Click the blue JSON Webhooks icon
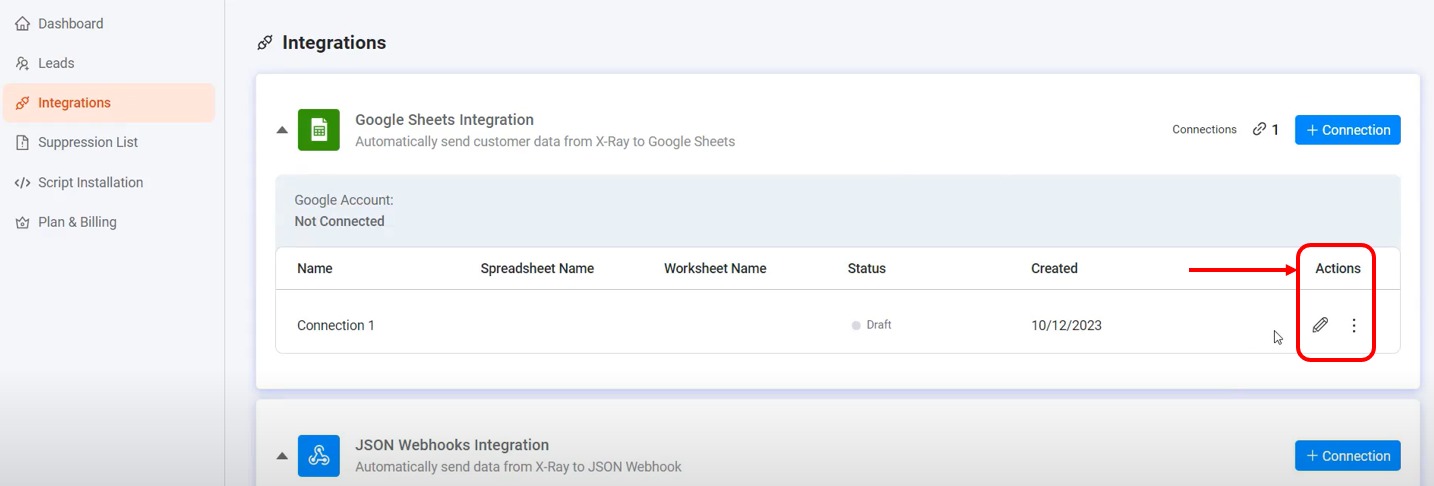 (319, 456)
